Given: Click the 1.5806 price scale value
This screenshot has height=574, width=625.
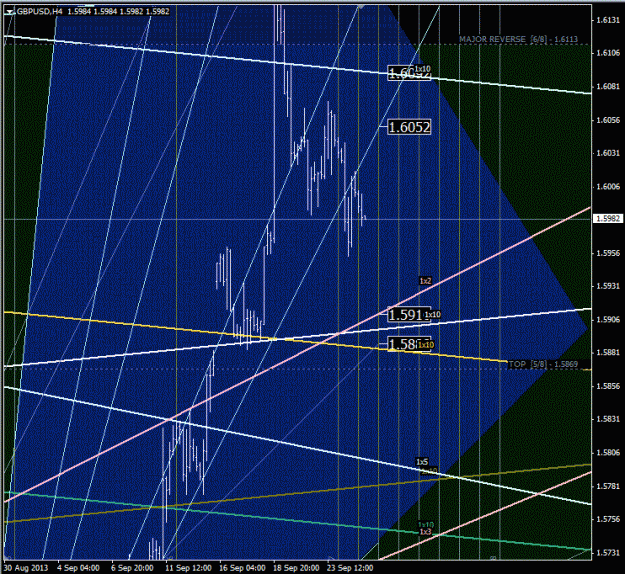Looking at the screenshot, I should point(608,453).
